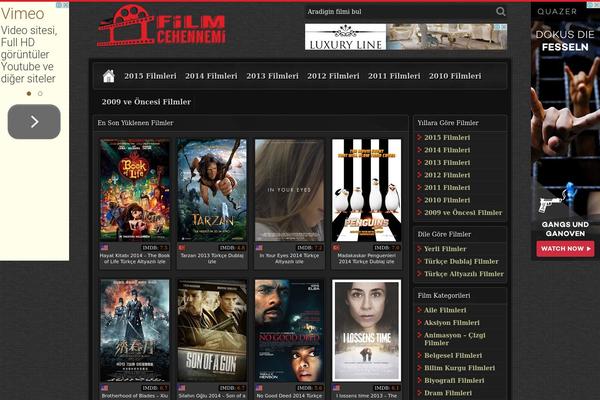Click the home icon in navigation bar

coord(109,76)
